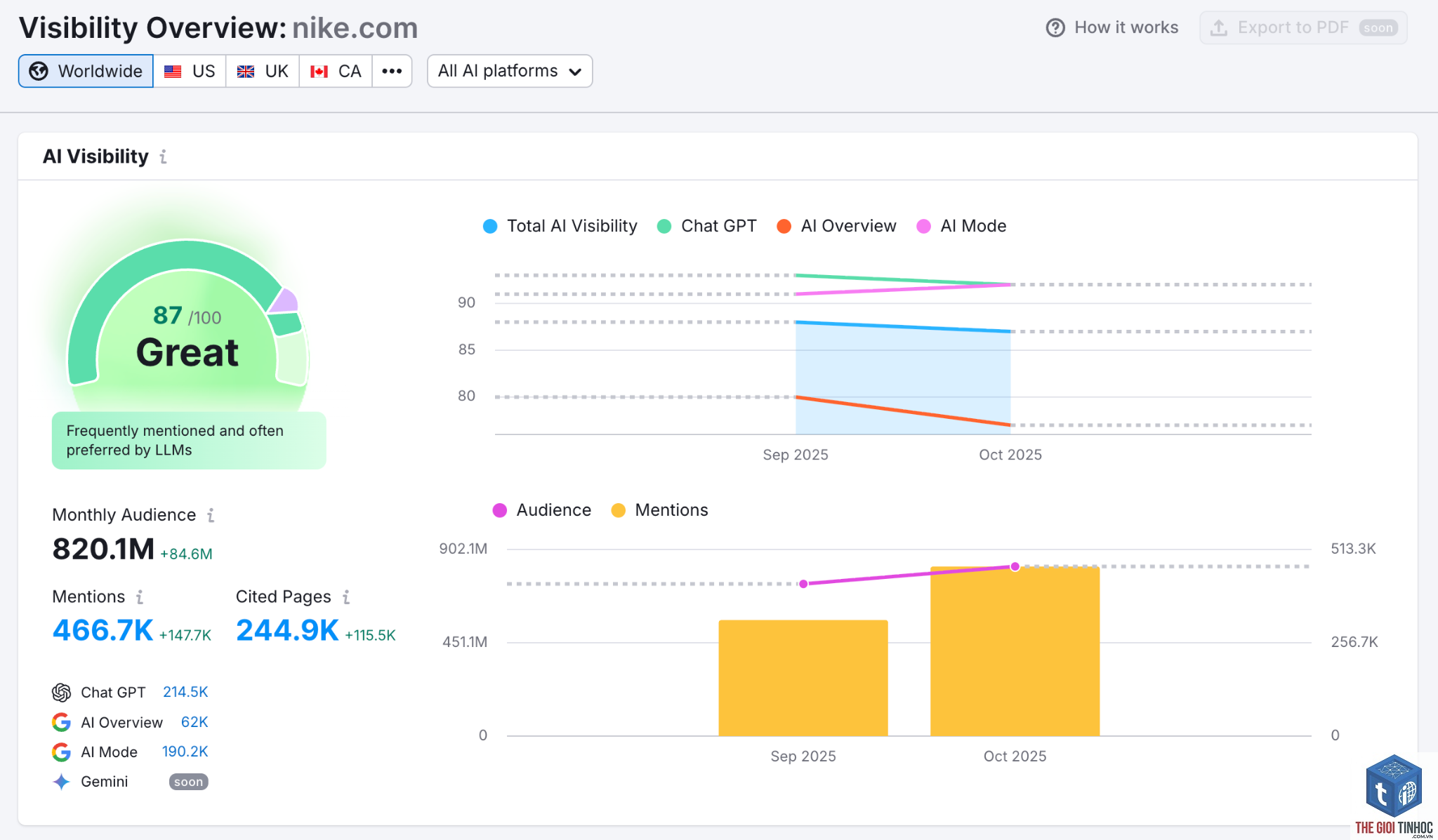Click the UK flag icon
The width and height of the screenshot is (1438, 840).
point(246,71)
